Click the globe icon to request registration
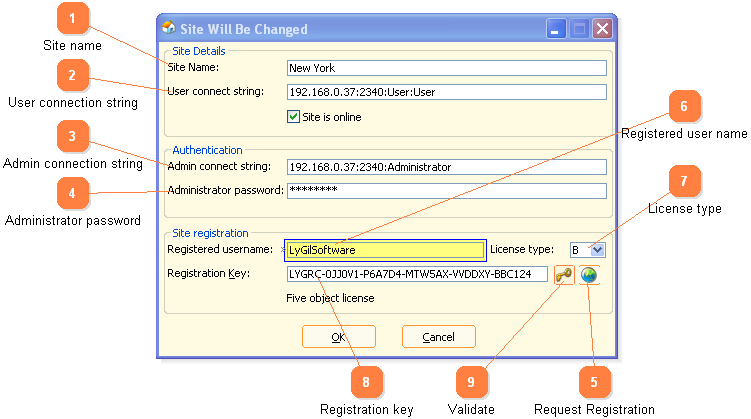Screen dimensions: 751x419 [589, 275]
